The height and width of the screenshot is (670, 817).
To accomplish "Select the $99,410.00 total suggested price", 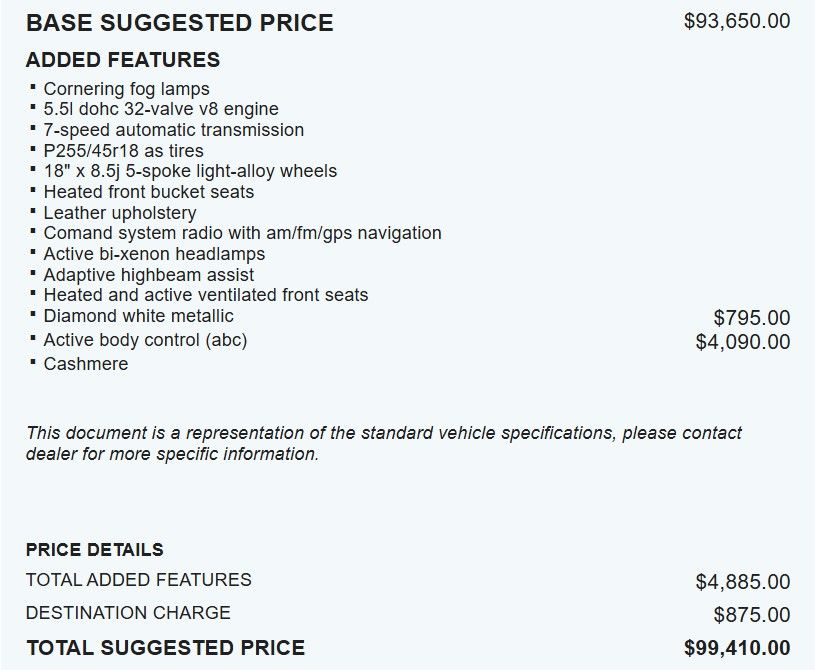I will (736, 648).
